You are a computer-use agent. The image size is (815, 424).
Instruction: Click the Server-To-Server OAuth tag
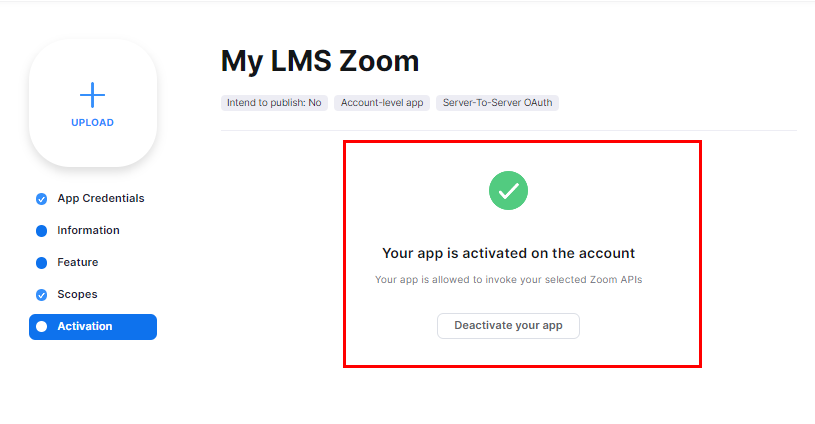coord(497,103)
